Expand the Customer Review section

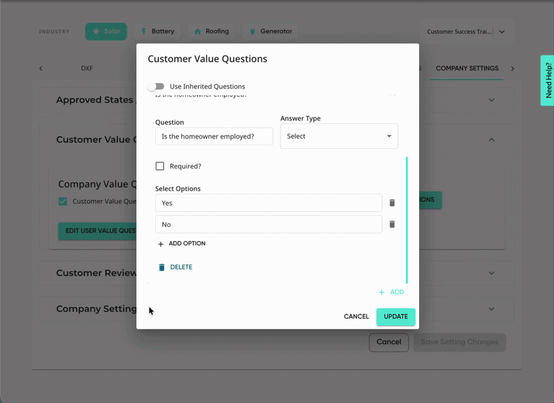[x=491, y=273]
